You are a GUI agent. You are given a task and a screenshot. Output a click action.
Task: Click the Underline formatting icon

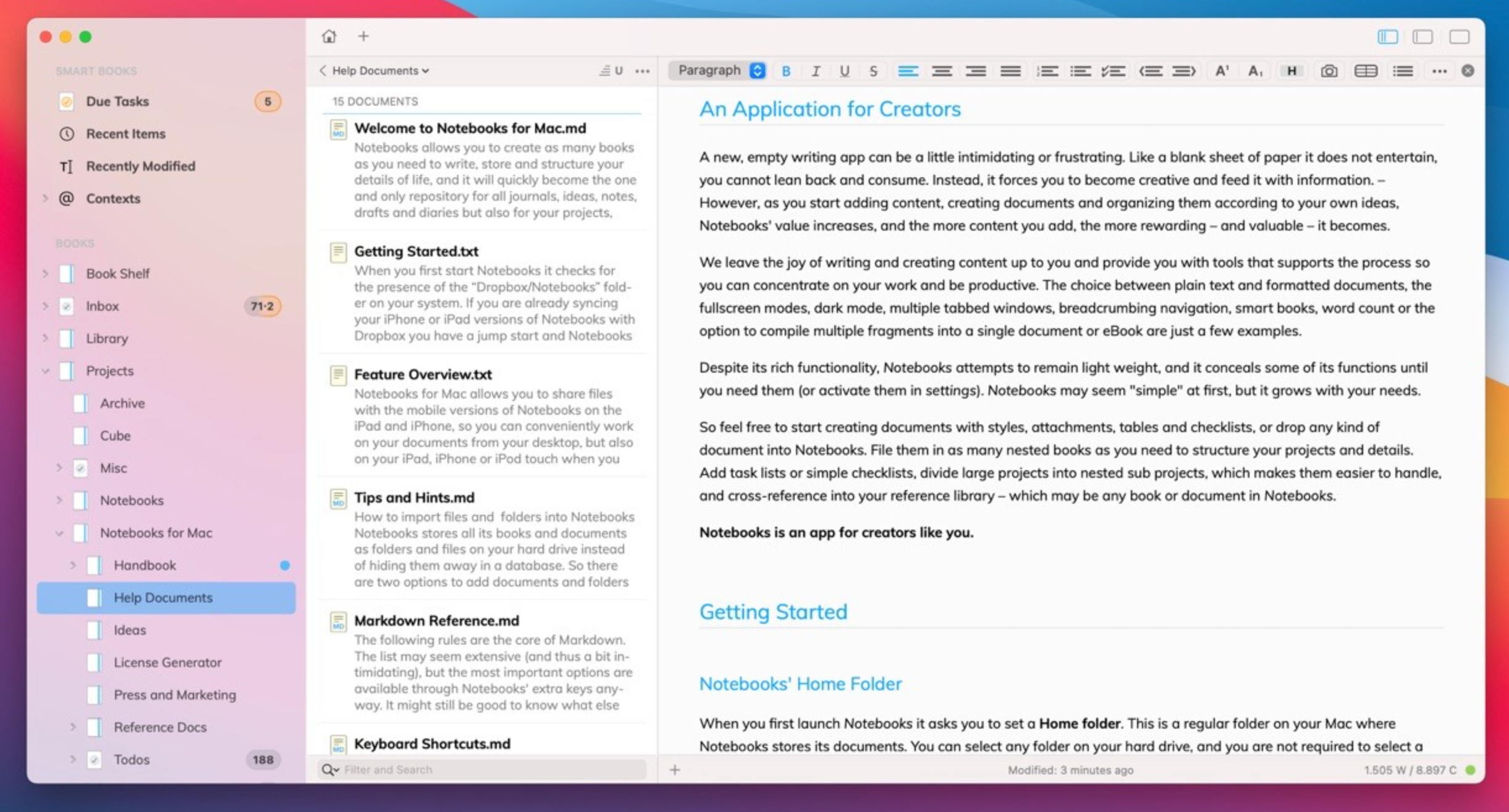[x=843, y=71]
